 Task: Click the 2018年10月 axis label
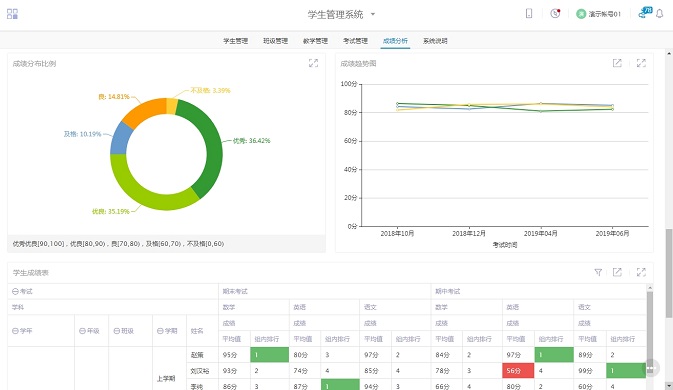coord(397,233)
